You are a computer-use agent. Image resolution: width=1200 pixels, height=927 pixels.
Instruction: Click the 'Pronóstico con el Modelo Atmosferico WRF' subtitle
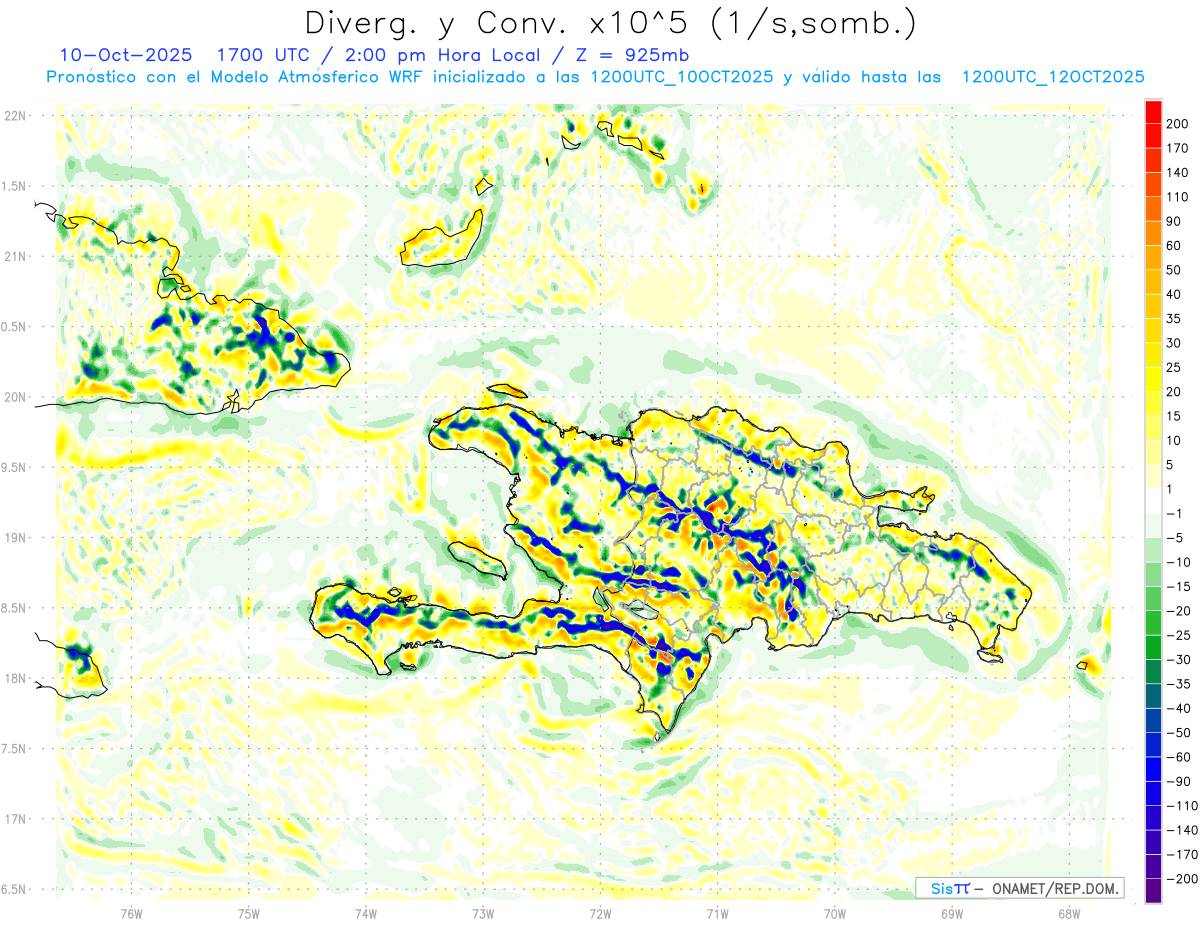pyautogui.click(x=235, y=77)
